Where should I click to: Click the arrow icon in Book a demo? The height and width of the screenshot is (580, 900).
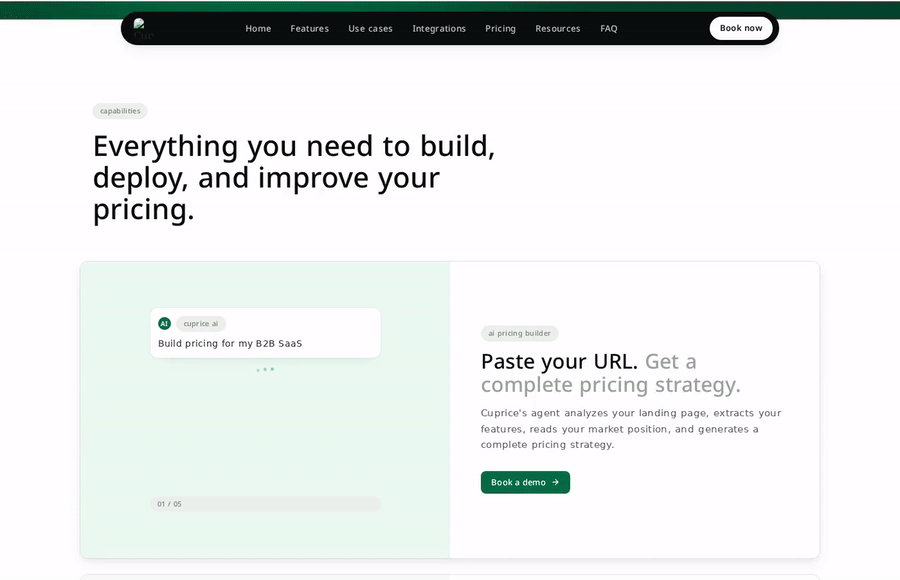[x=555, y=482]
